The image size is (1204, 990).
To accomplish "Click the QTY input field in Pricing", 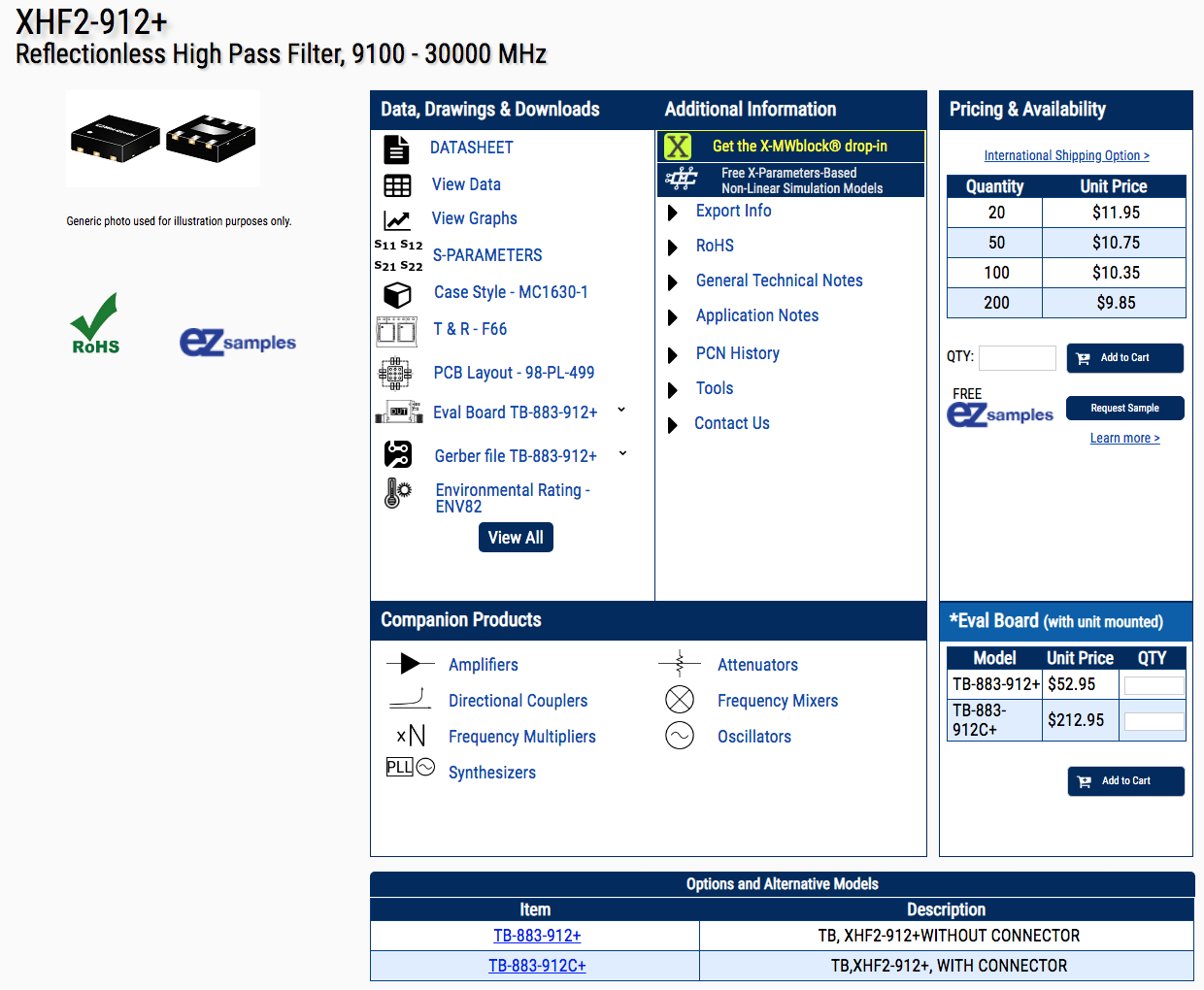I will tap(1018, 358).
